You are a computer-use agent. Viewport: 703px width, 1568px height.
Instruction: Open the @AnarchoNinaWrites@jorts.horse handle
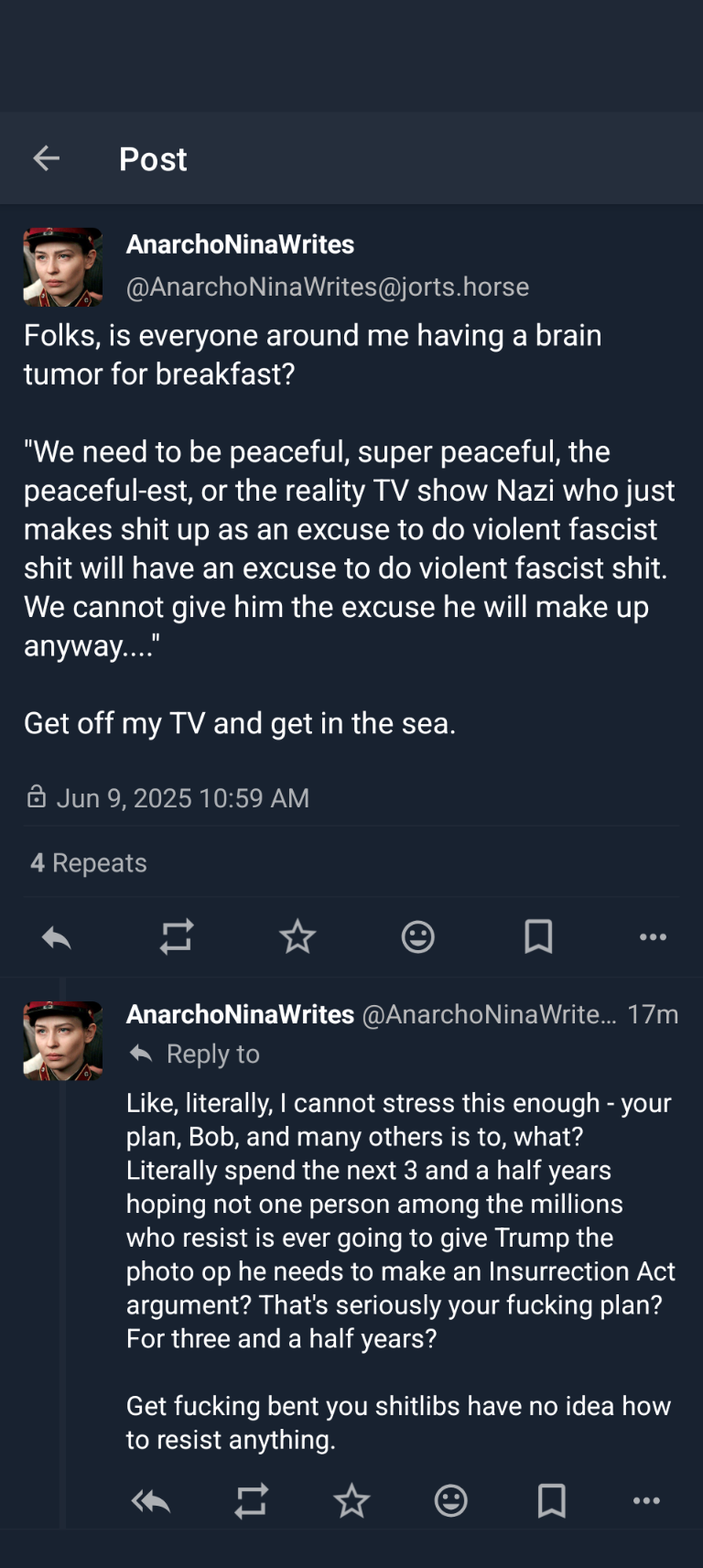327,287
